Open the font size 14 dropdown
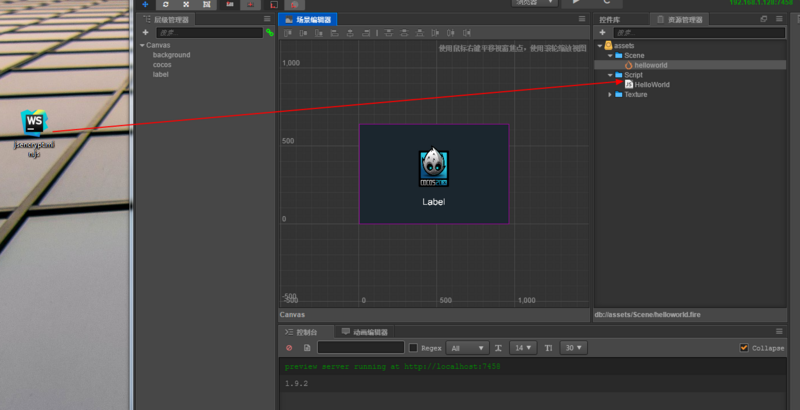The height and width of the screenshot is (410, 800). point(523,348)
